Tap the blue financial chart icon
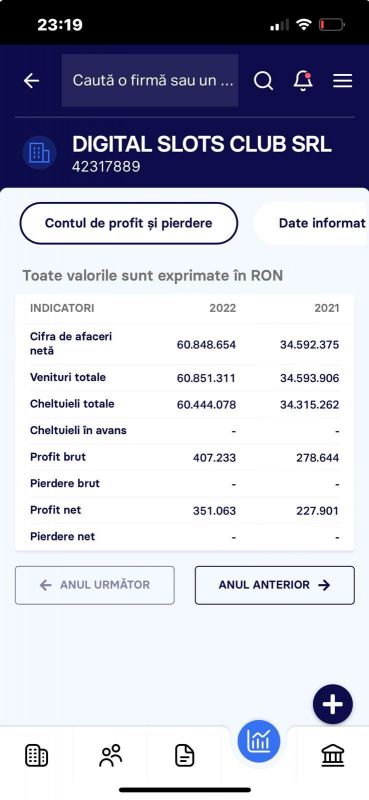The width and height of the screenshot is (369, 800). tap(259, 741)
